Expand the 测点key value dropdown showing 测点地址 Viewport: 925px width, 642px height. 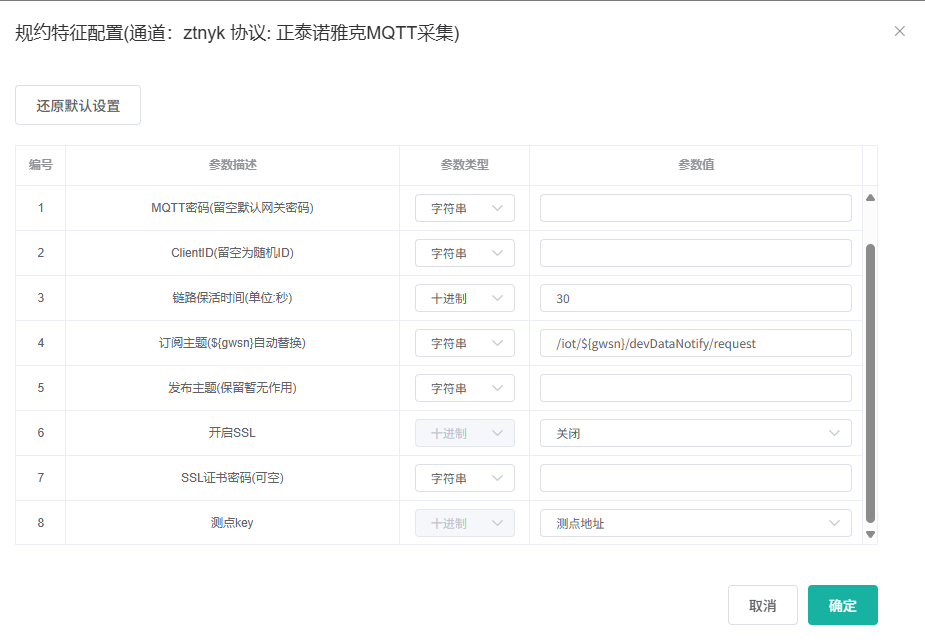click(695, 523)
